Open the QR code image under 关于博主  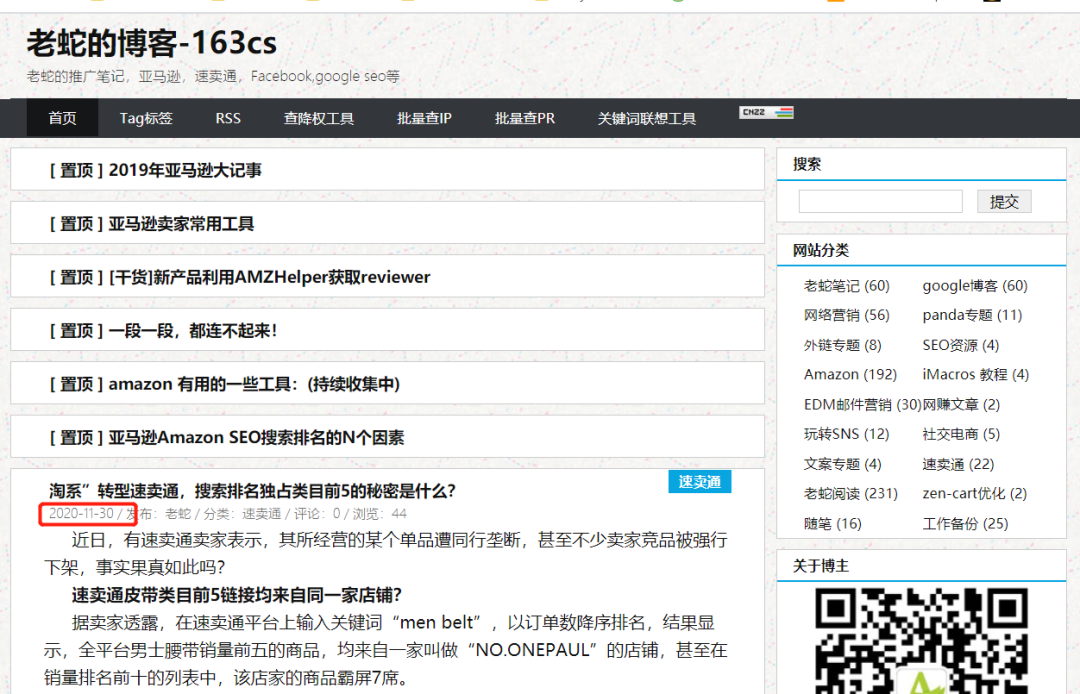click(922, 640)
